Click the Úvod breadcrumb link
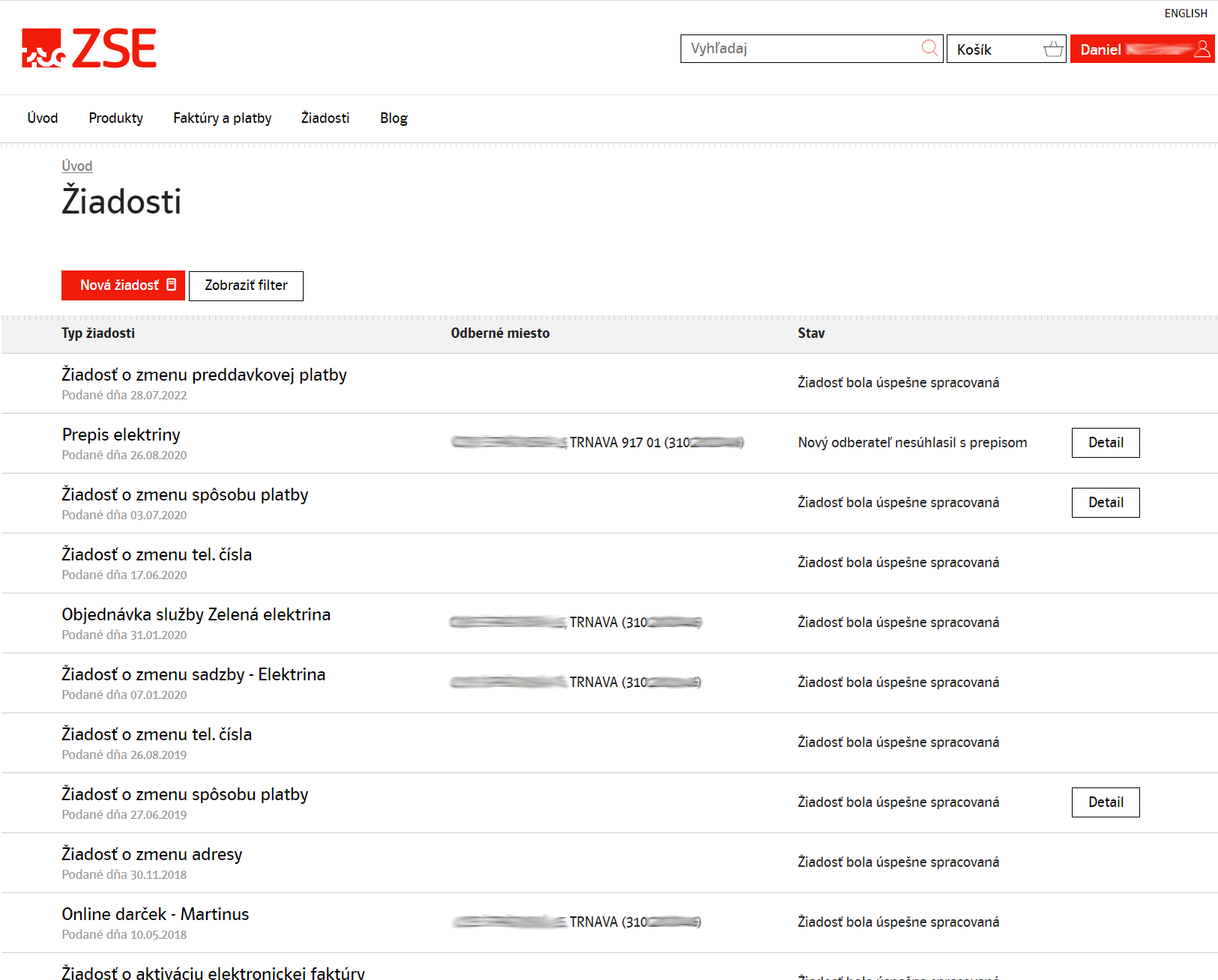Screen dimensions: 1218x980 (77, 166)
